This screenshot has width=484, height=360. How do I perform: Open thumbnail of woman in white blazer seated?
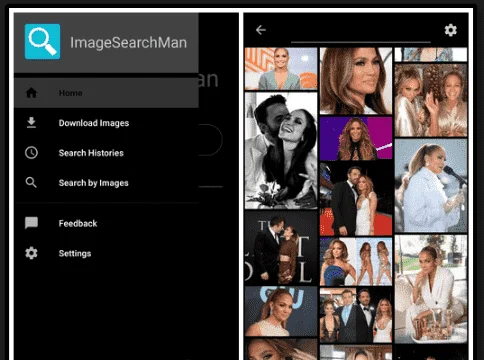tap(431, 289)
